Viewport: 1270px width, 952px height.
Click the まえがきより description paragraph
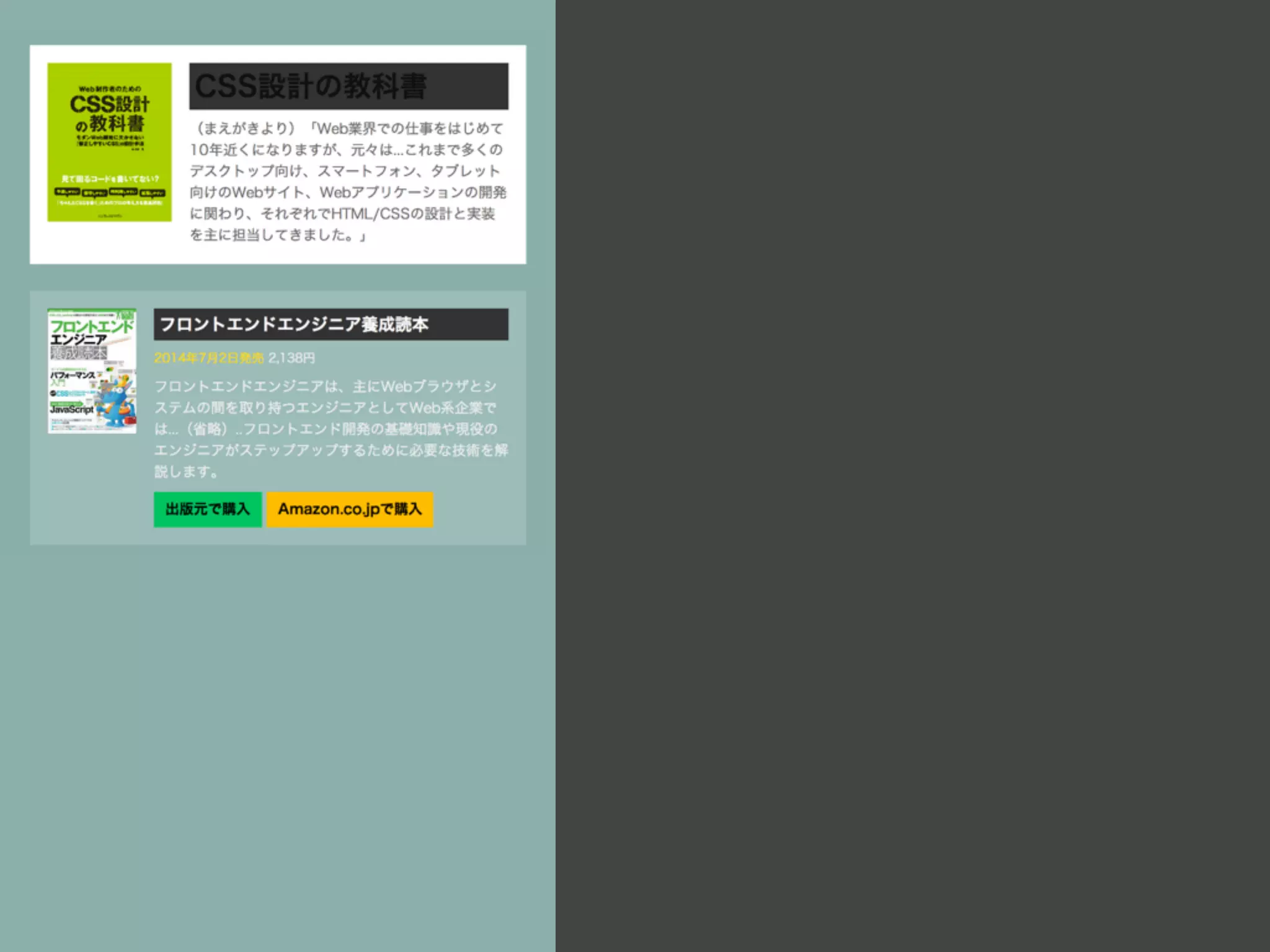348,182
